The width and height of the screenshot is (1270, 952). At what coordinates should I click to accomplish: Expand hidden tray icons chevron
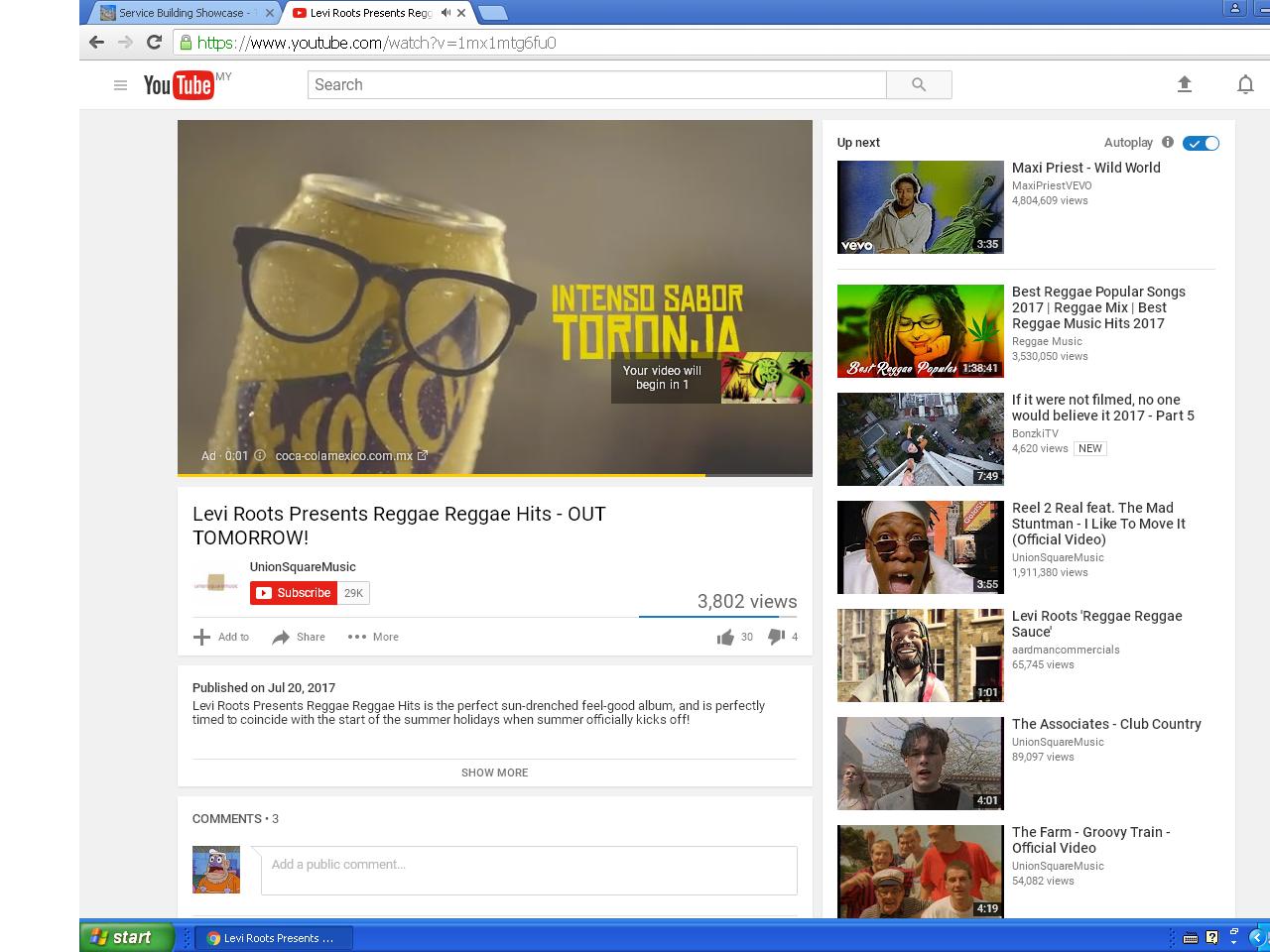[x=1256, y=937]
